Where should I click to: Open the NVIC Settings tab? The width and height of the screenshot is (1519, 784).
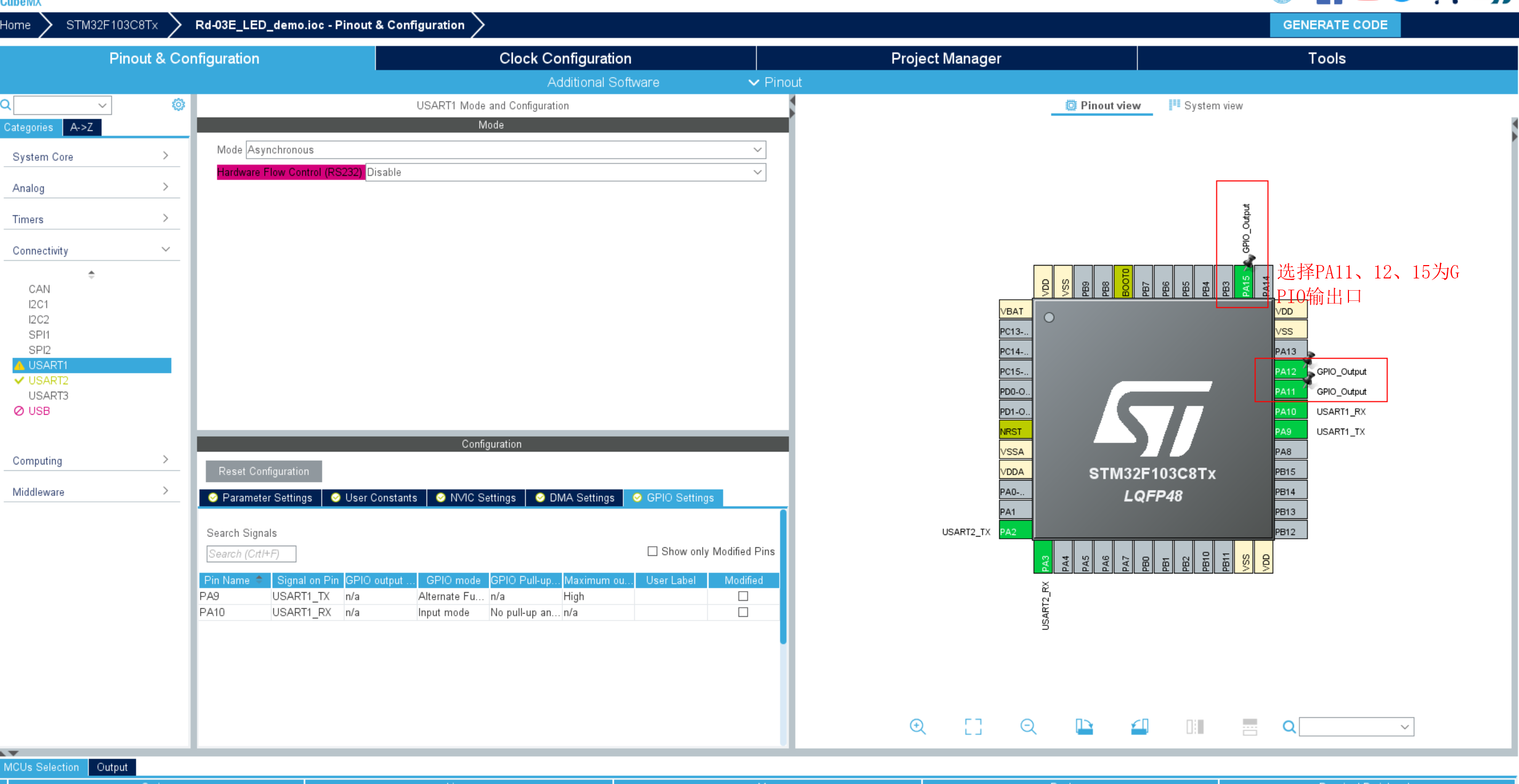click(x=476, y=498)
